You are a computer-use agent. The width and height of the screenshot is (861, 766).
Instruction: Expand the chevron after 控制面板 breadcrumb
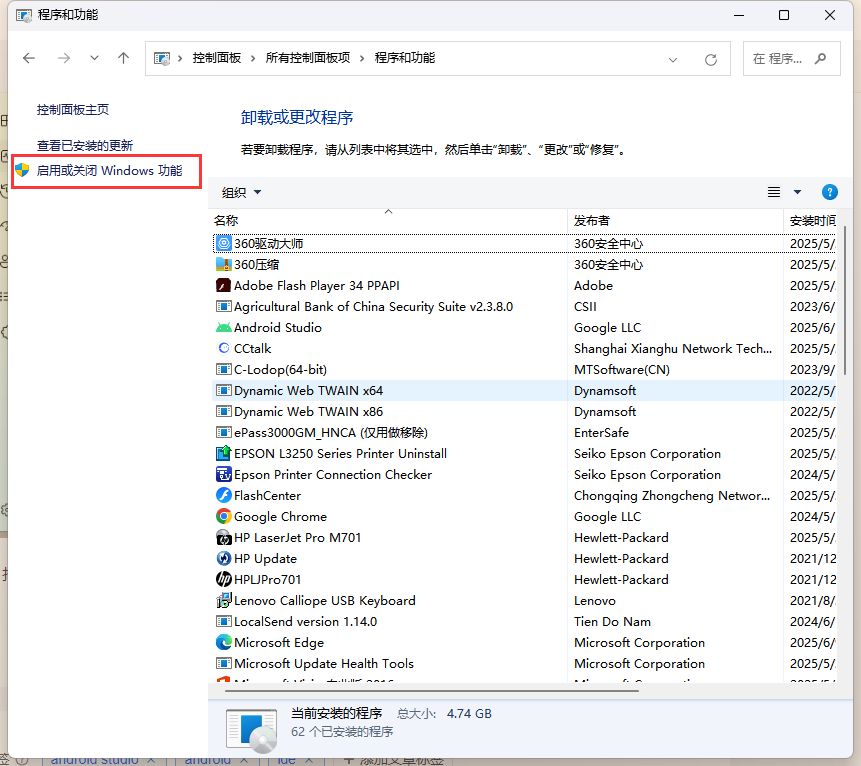point(253,58)
